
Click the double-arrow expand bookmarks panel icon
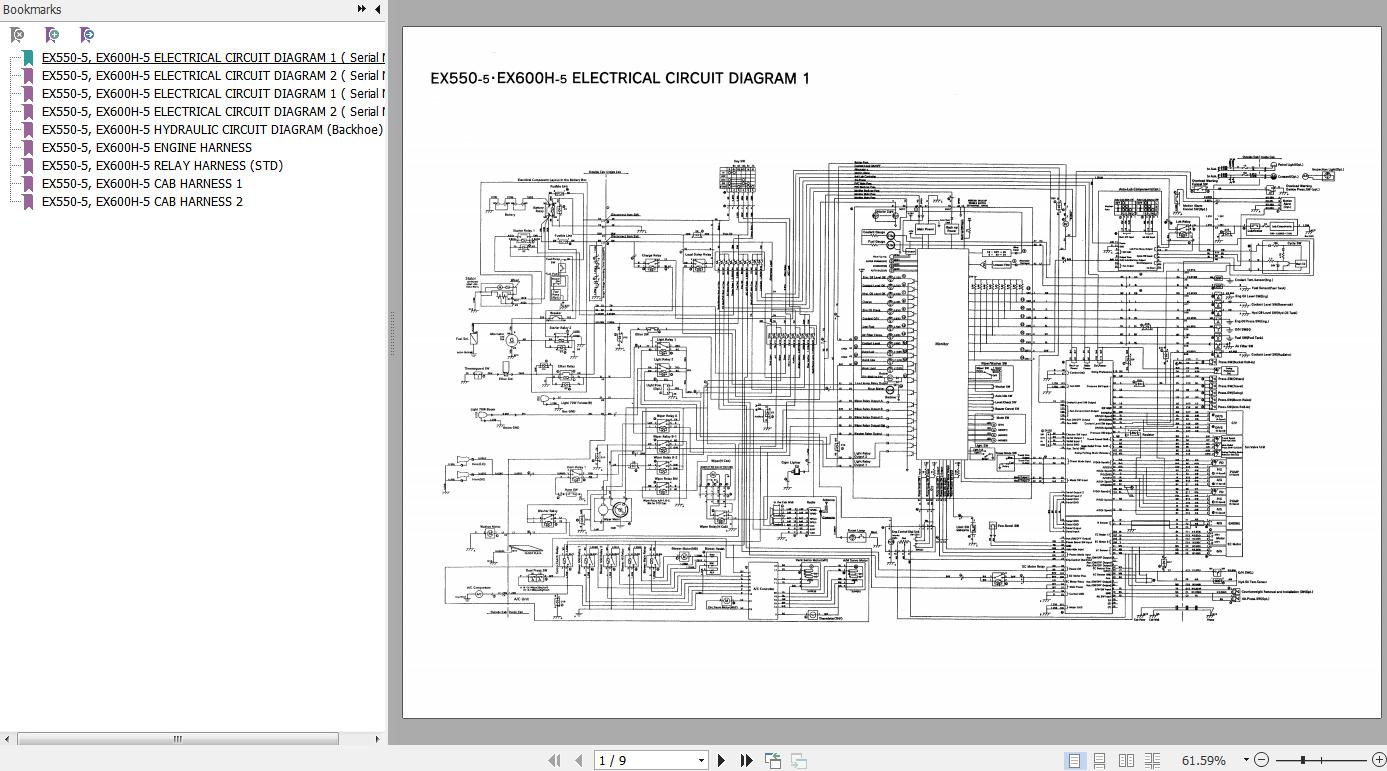coord(361,9)
